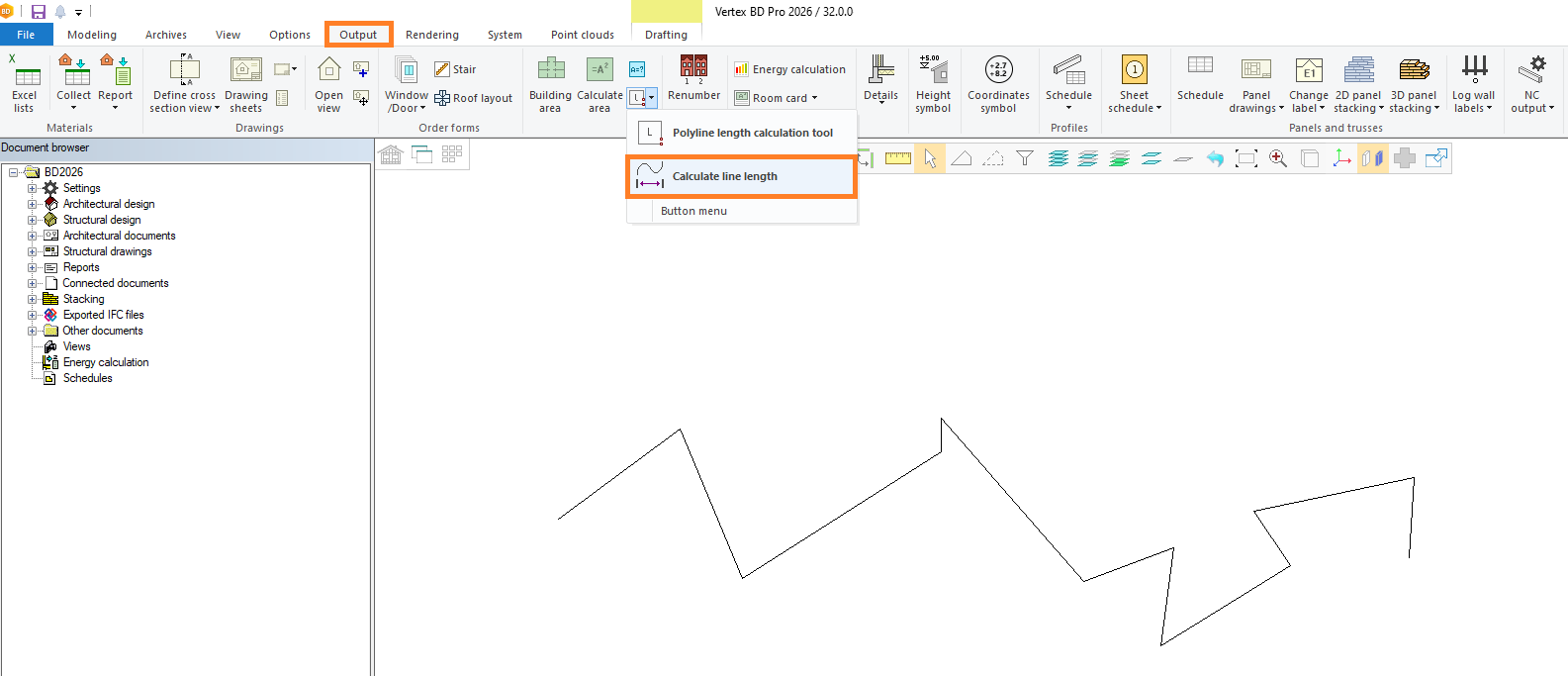This screenshot has height=676, width=1568.
Task: Click the Energy calculation ribbon button
Action: (x=789, y=69)
